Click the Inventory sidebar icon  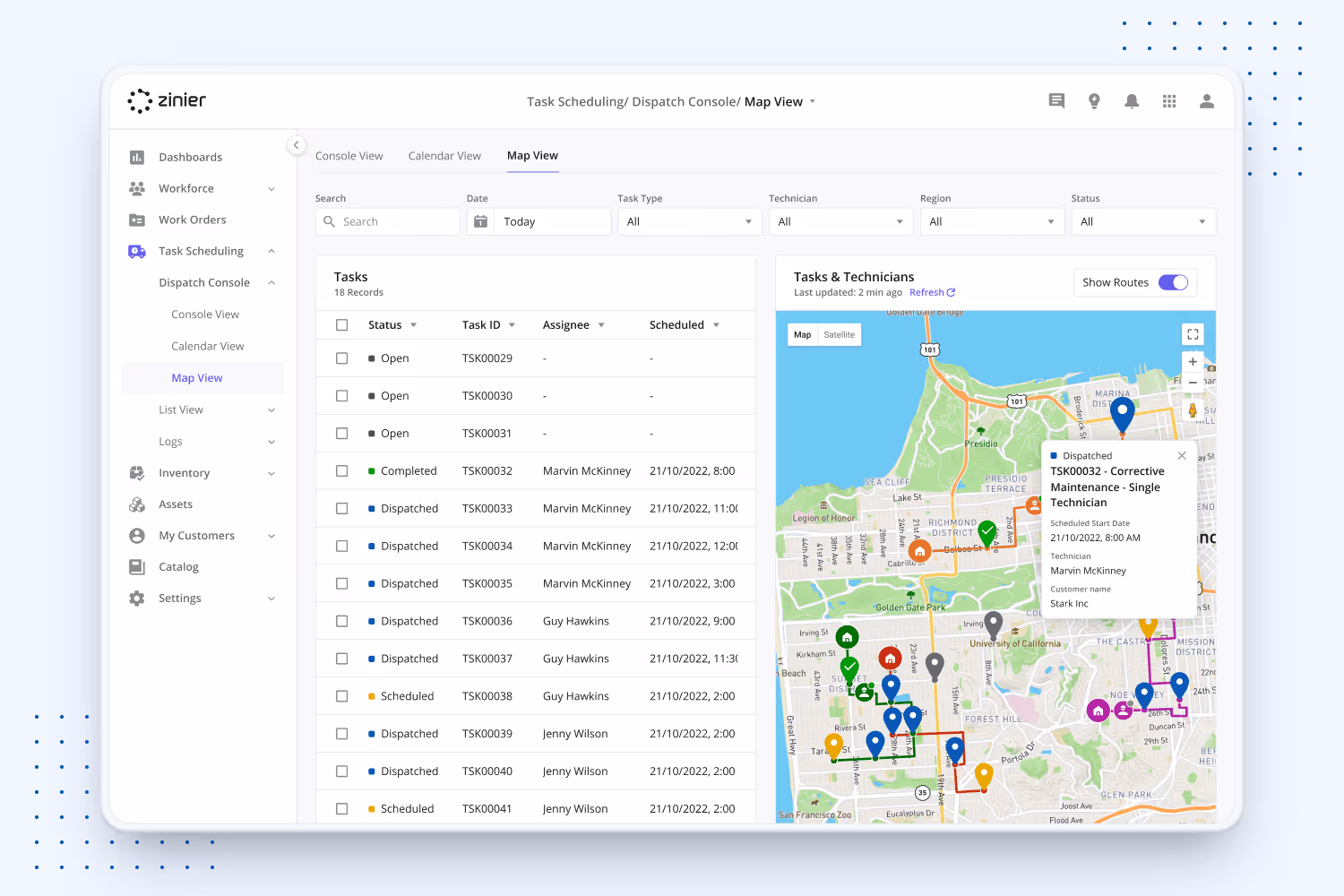(137, 473)
